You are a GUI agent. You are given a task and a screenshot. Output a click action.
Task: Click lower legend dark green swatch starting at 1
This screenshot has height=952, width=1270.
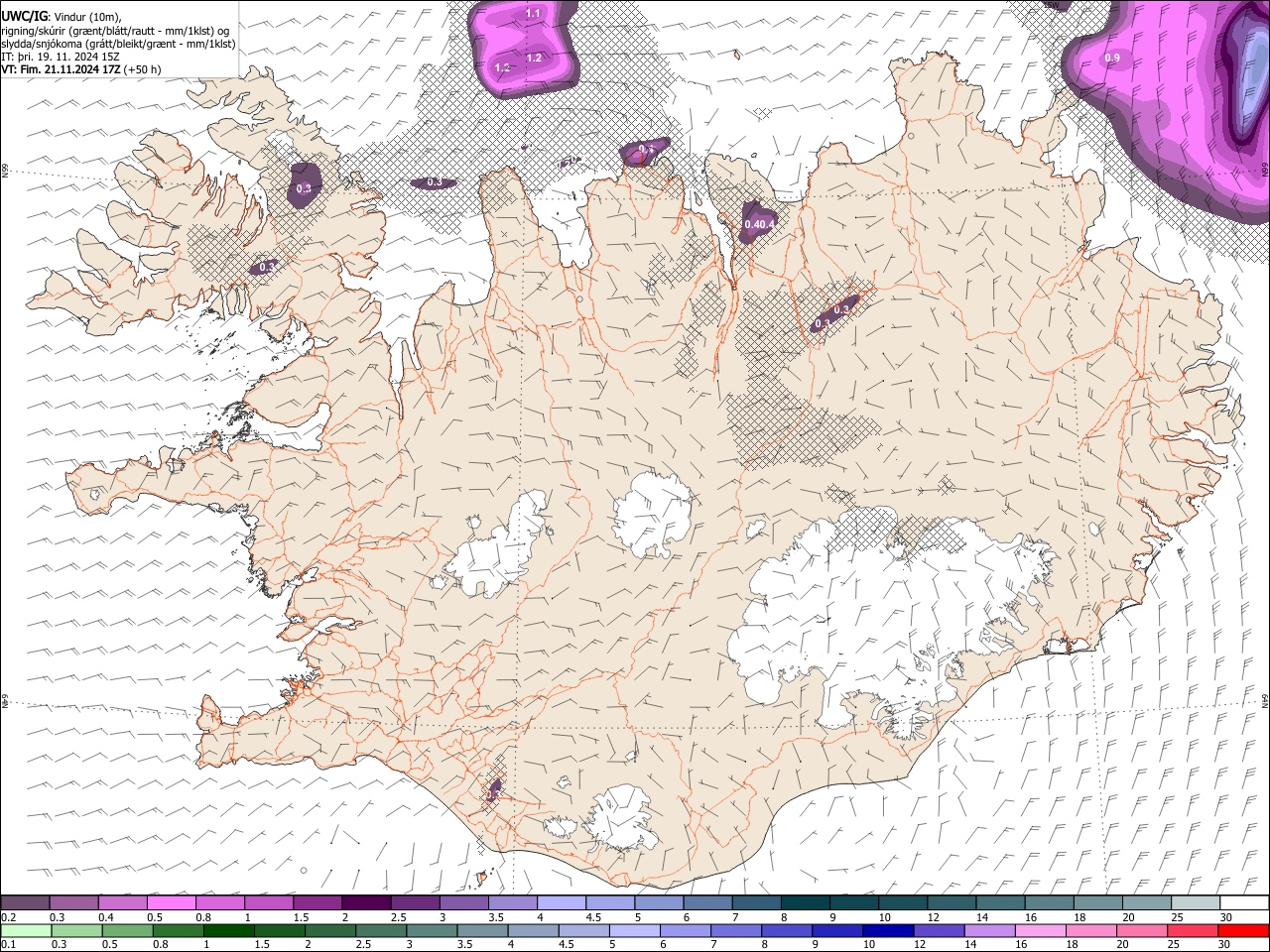[229, 930]
